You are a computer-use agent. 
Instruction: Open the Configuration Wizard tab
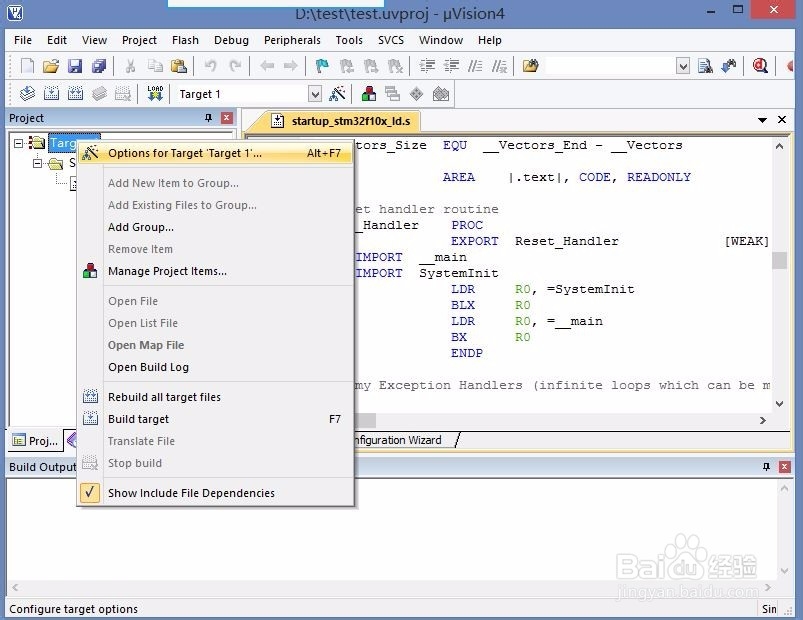pyautogui.click(x=398, y=440)
